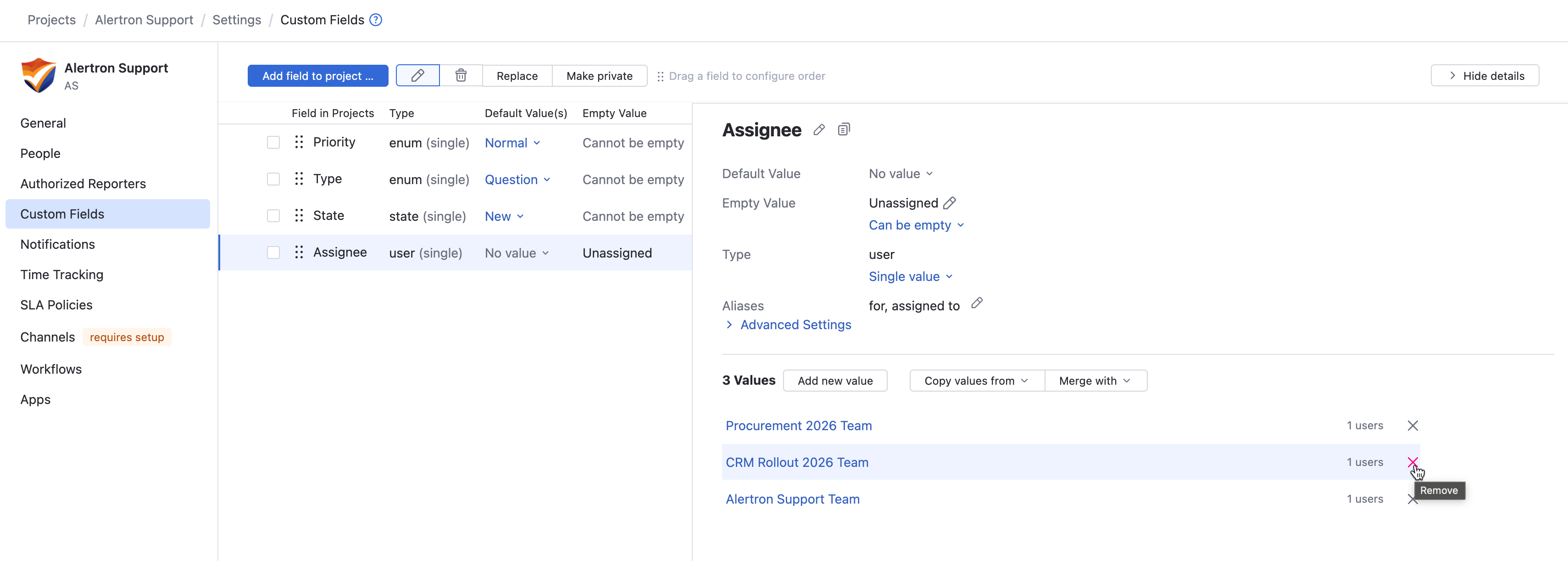Viewport: 1568px width, 561px height.
Task: Open People settings section
Action: coord(40,153)
